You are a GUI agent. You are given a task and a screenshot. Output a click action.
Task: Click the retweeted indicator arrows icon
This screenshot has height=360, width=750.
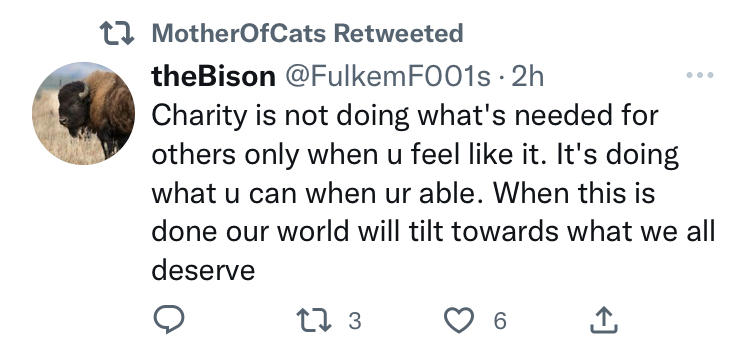click(x=117, y=34)
